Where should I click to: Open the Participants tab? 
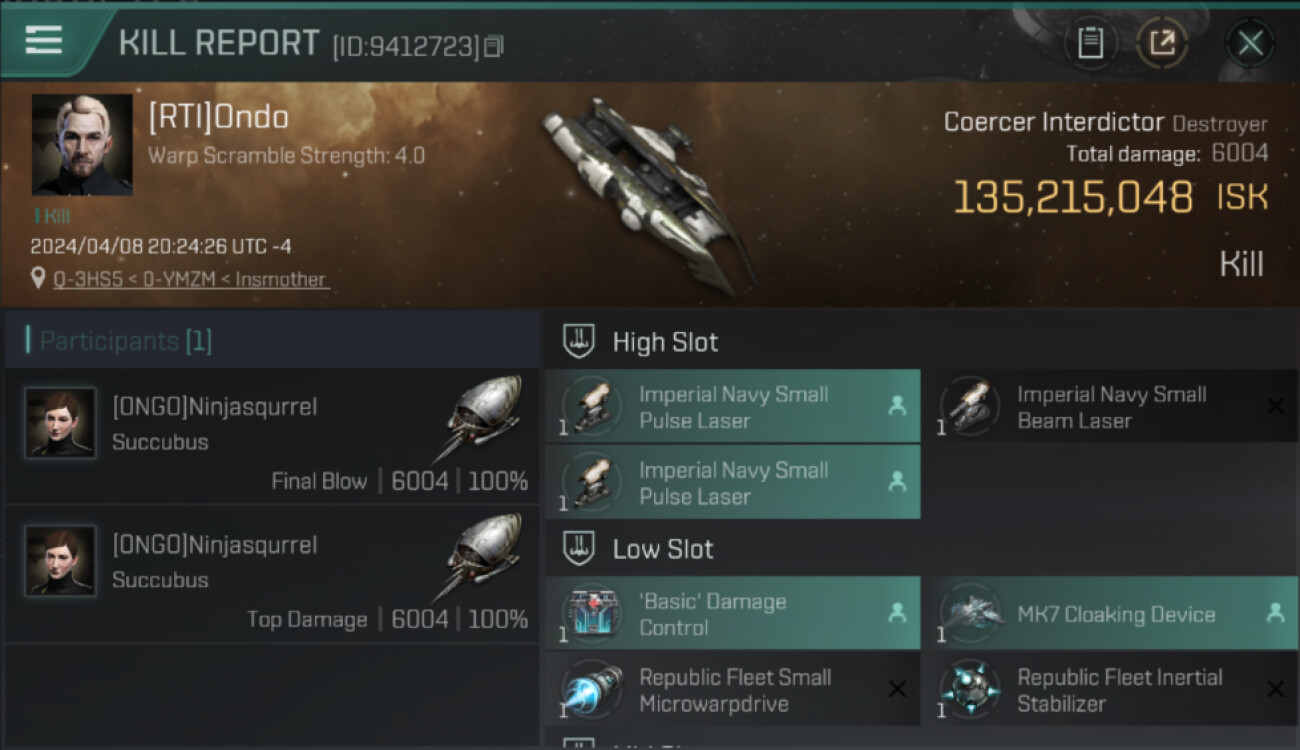[125, 341]
